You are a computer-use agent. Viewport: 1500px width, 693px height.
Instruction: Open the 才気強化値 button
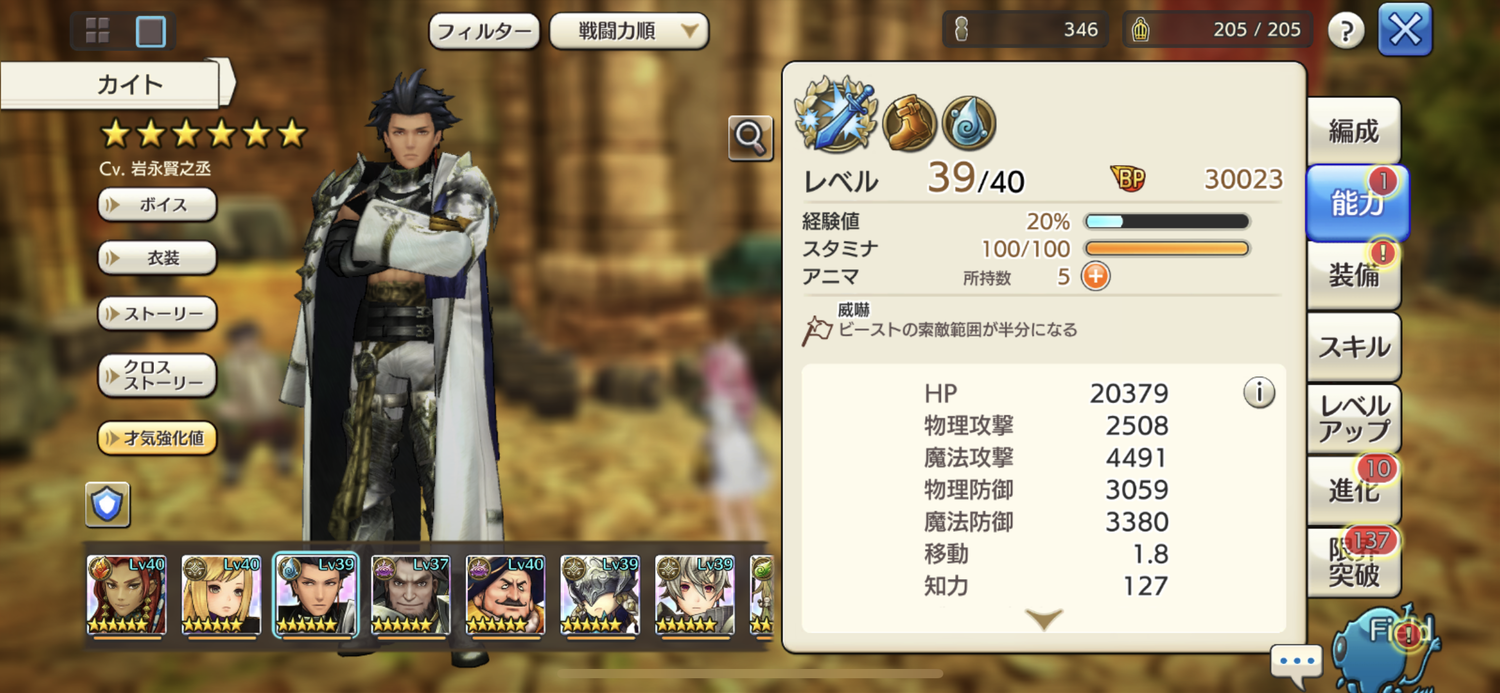pyautogui.click(x=157, y=438)
